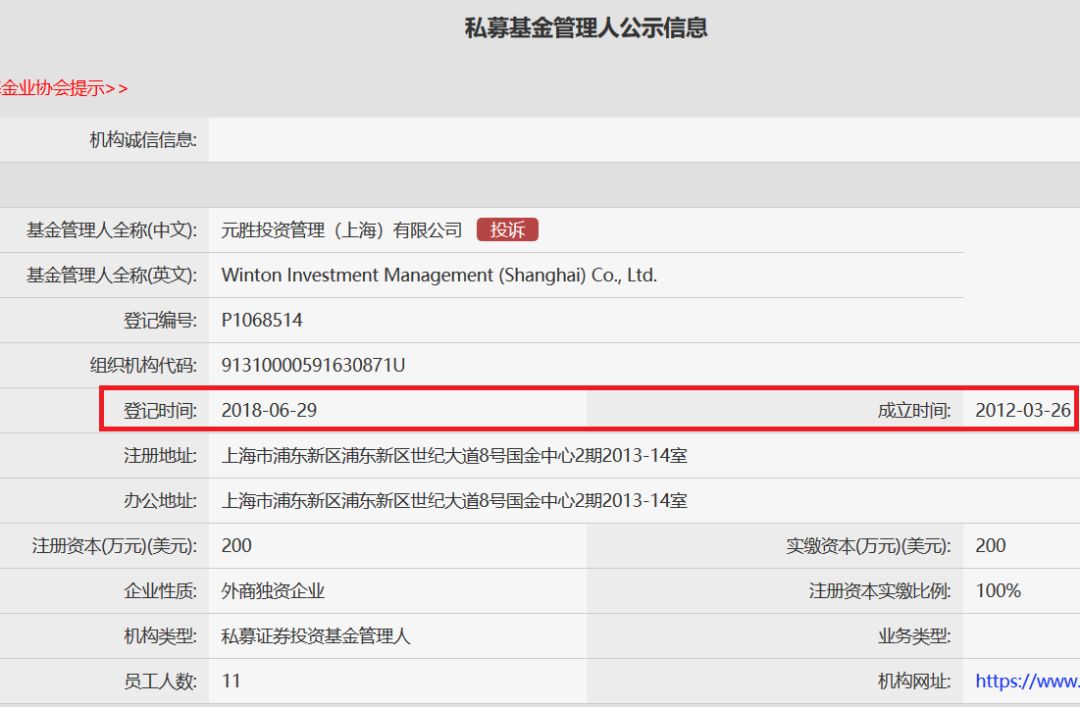Click the 登记编号 label
This screenshot has width=1080, height=707.
(160, 320)
